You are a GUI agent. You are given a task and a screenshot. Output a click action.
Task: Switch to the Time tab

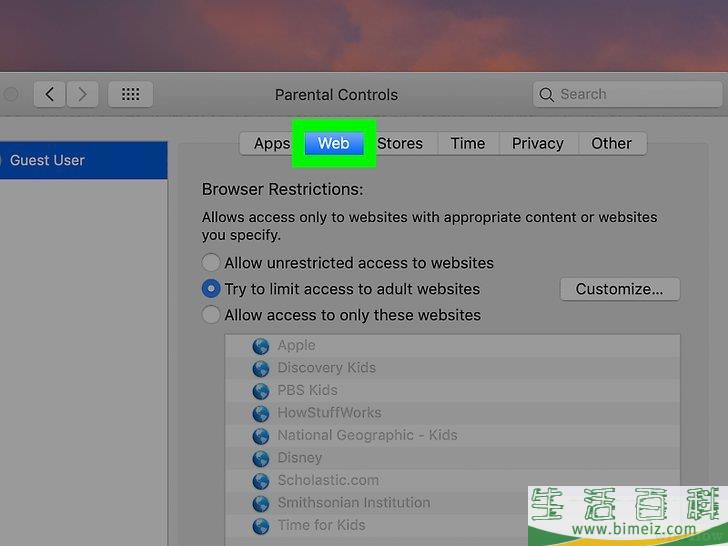[x=467, y=144]
